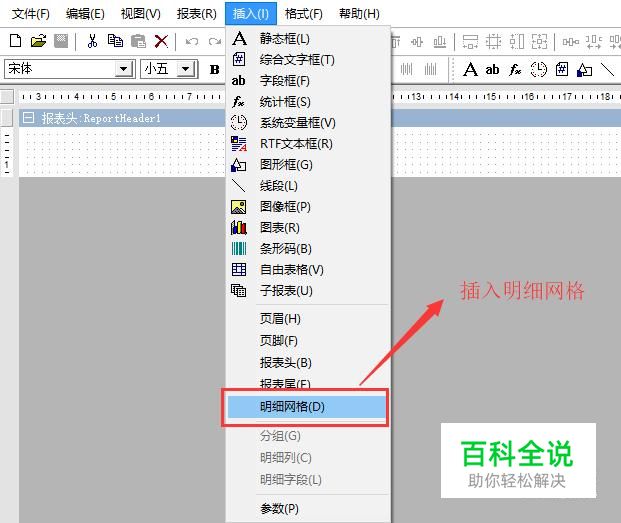
Task: Open the 宋体 font name dropdown
Action: tap(124, 69)
